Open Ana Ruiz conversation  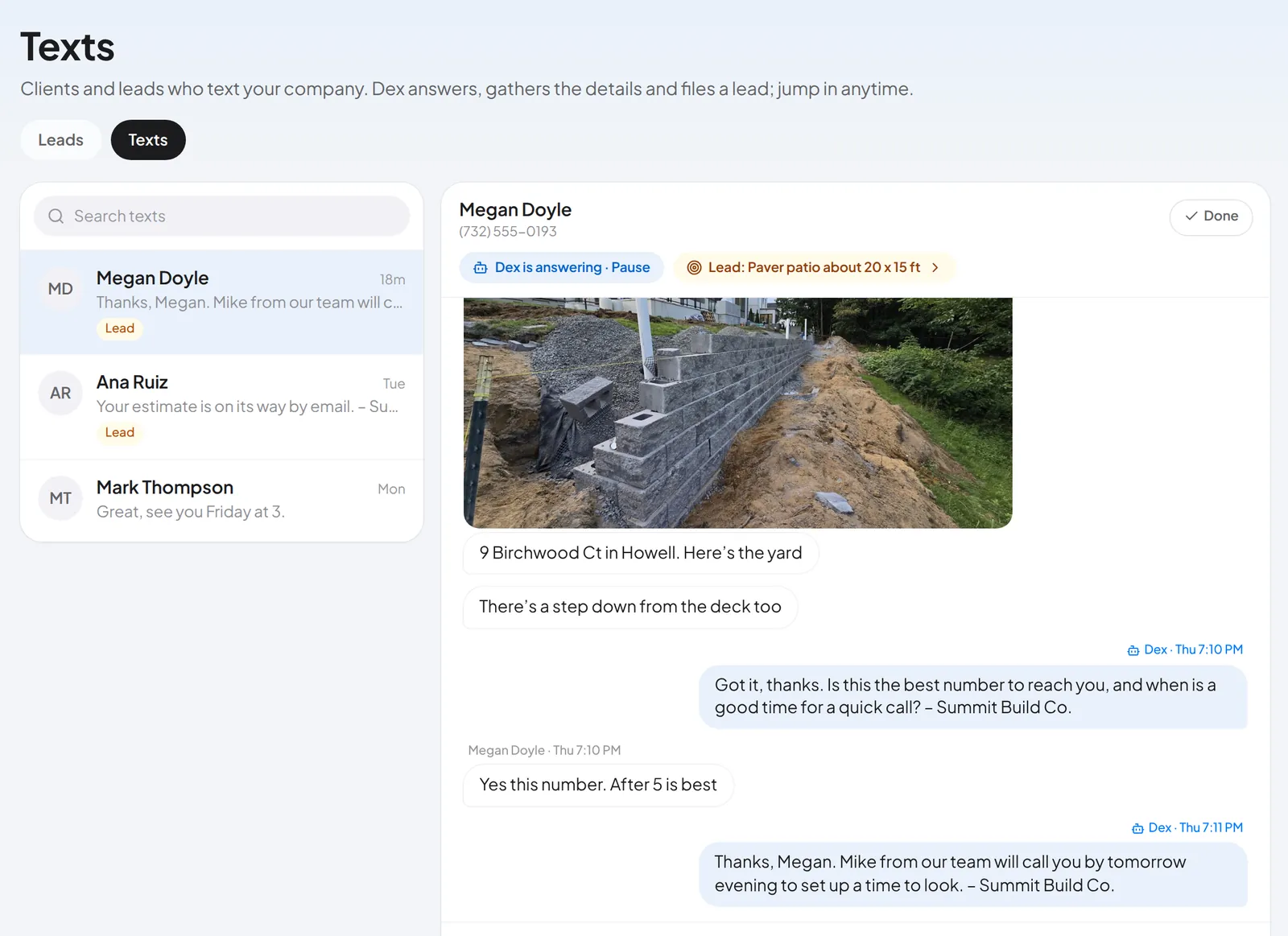click(x=222, y=407)
